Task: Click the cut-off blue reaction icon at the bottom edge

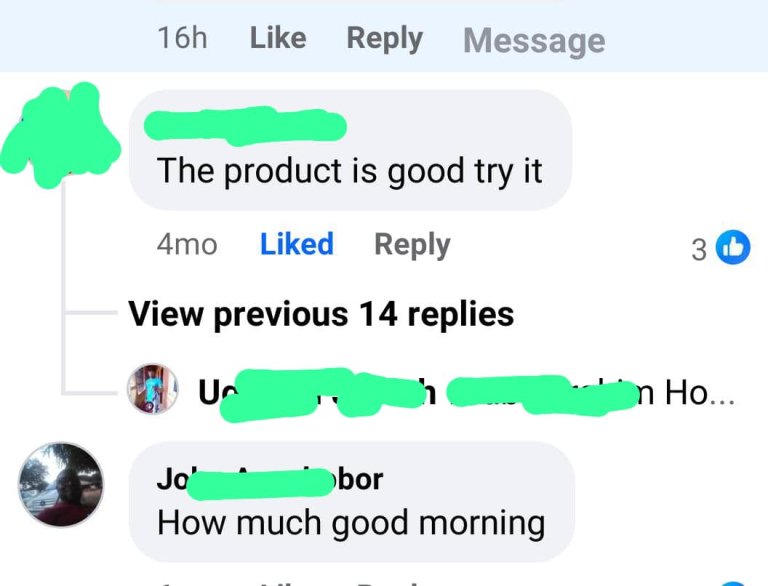Action: pos(733,583)
